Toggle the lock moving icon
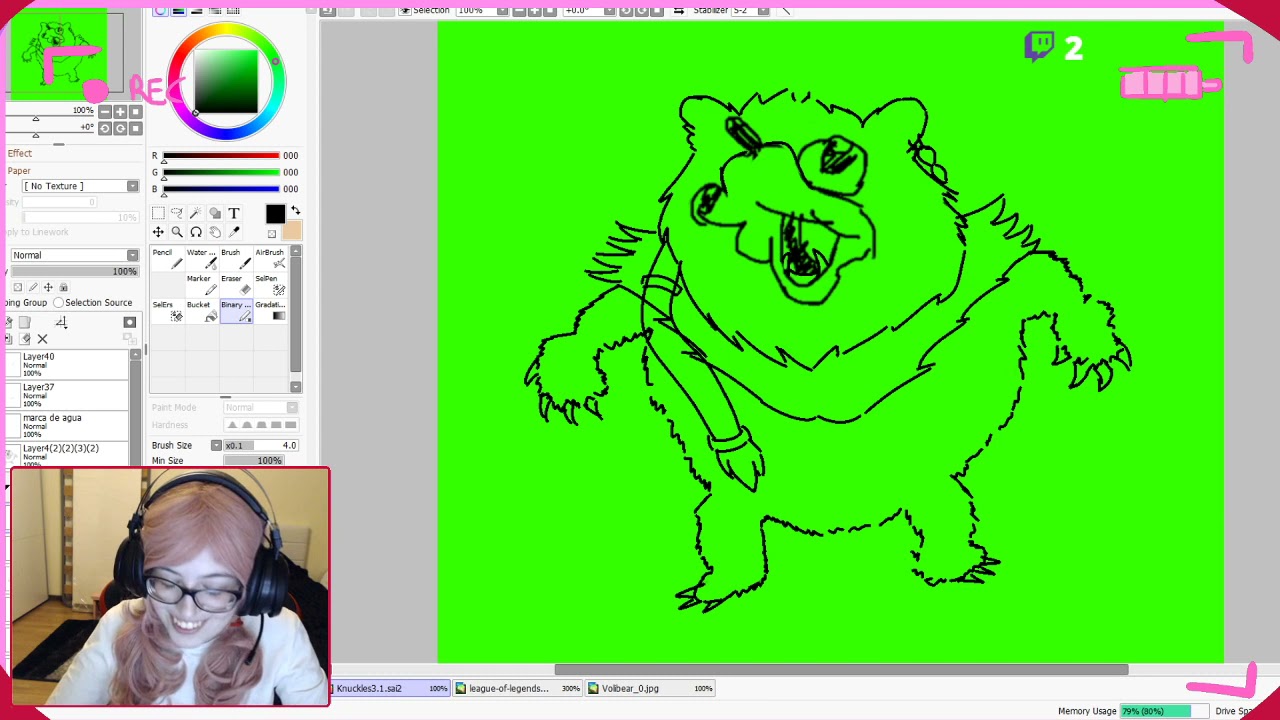Image resolution: width=1280 pixels, height=720 pixels. [x=48, y=288]
